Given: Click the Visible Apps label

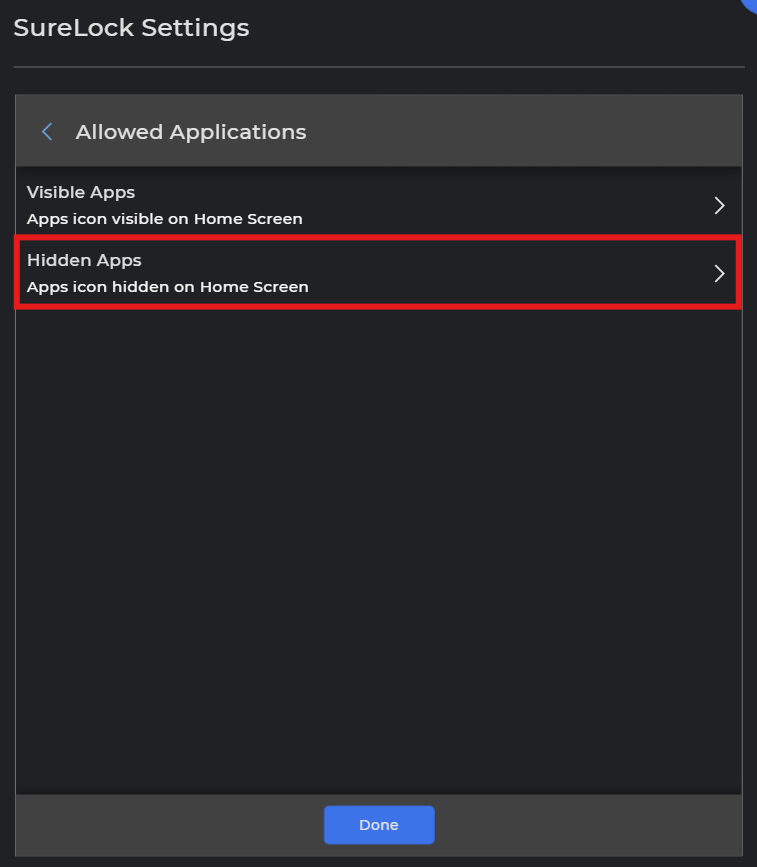Looking at the screenshot, I should pos(81,192).
